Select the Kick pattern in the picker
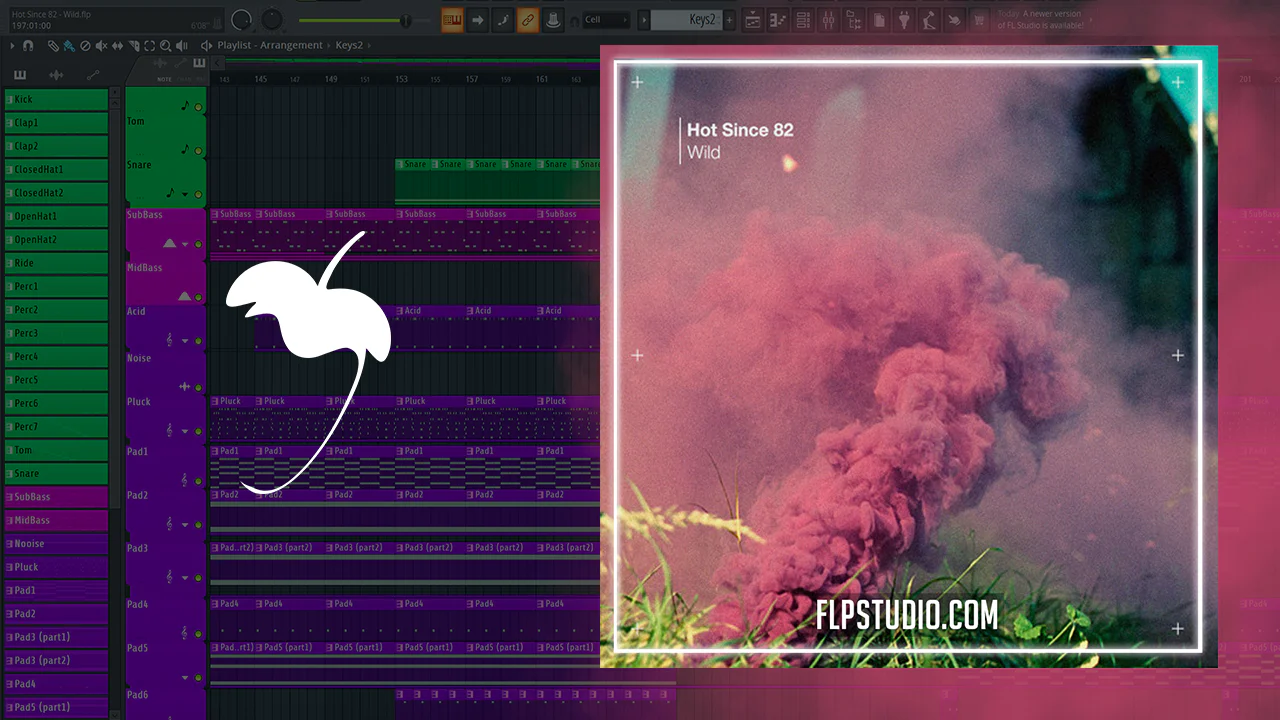1280x720 pixels. click(x=56, y=100)
